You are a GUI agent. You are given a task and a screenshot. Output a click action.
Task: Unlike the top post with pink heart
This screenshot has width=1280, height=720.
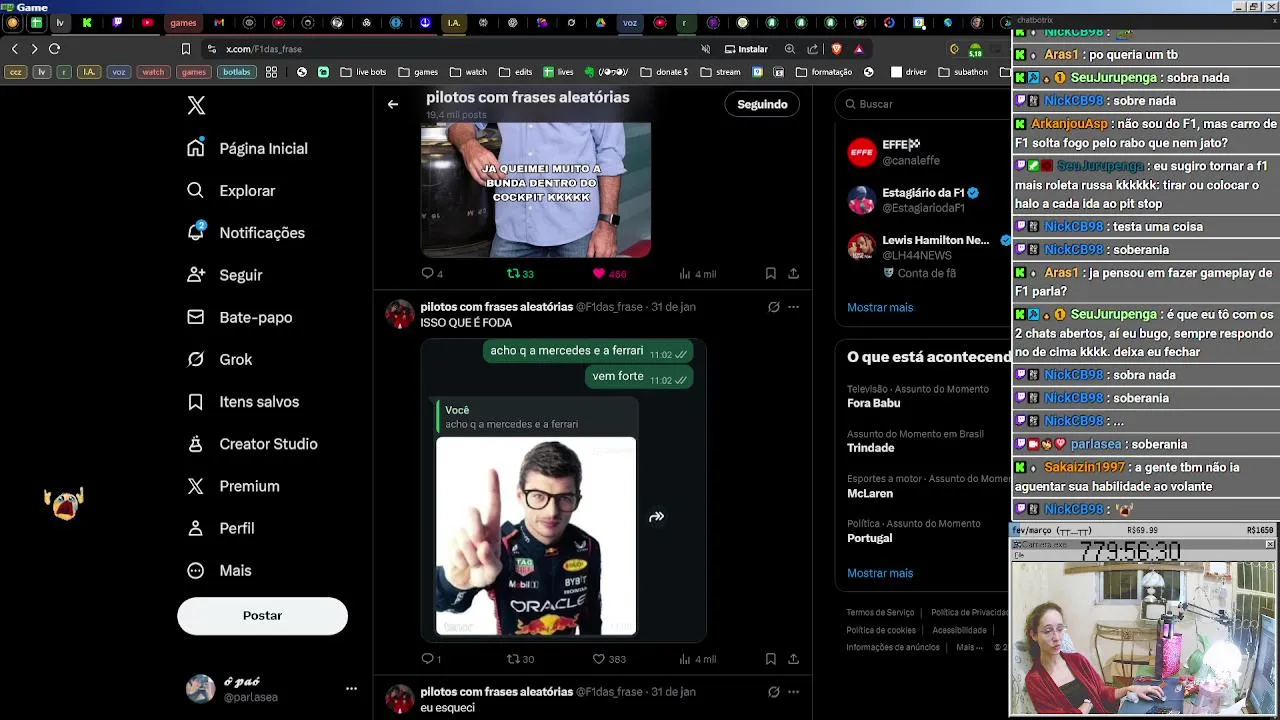[x=599, y=273]
